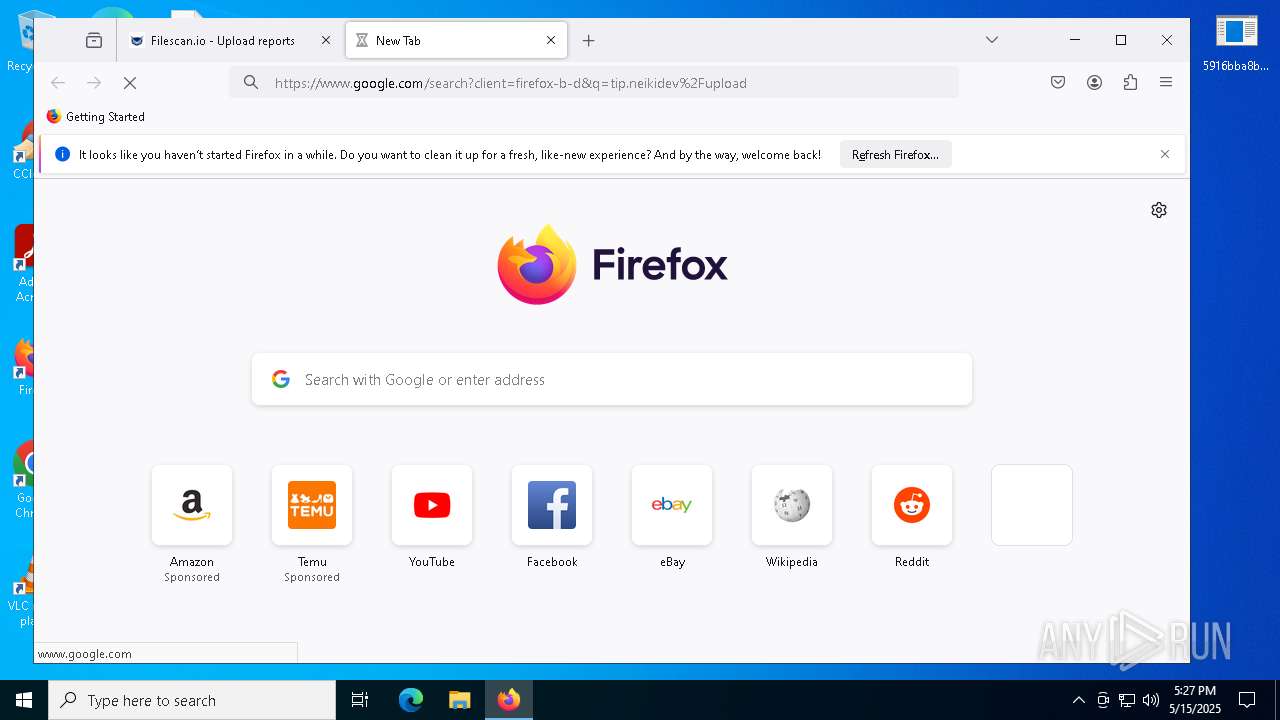Go forward one page

pos(94,83)
